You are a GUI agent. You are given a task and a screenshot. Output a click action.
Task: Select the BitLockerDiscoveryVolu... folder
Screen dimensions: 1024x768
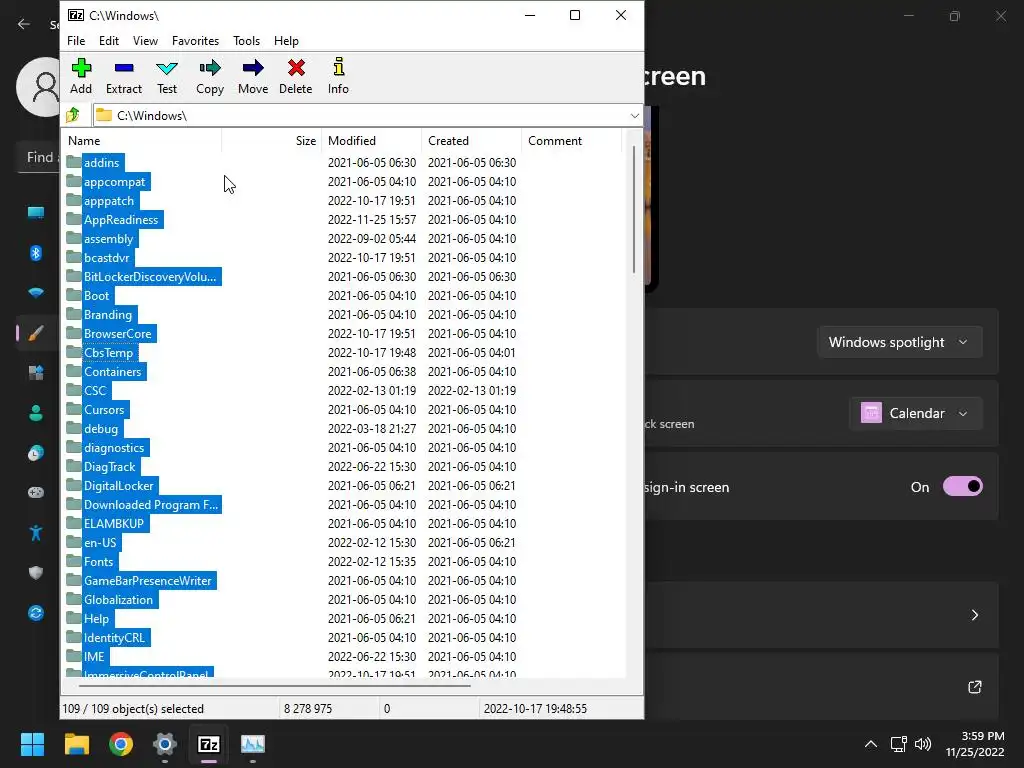coord(150,277)
